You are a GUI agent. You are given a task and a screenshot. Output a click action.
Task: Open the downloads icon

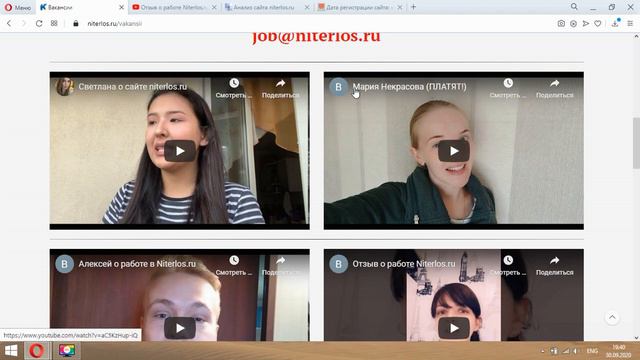pyautogui.click(x=616, y=23)
